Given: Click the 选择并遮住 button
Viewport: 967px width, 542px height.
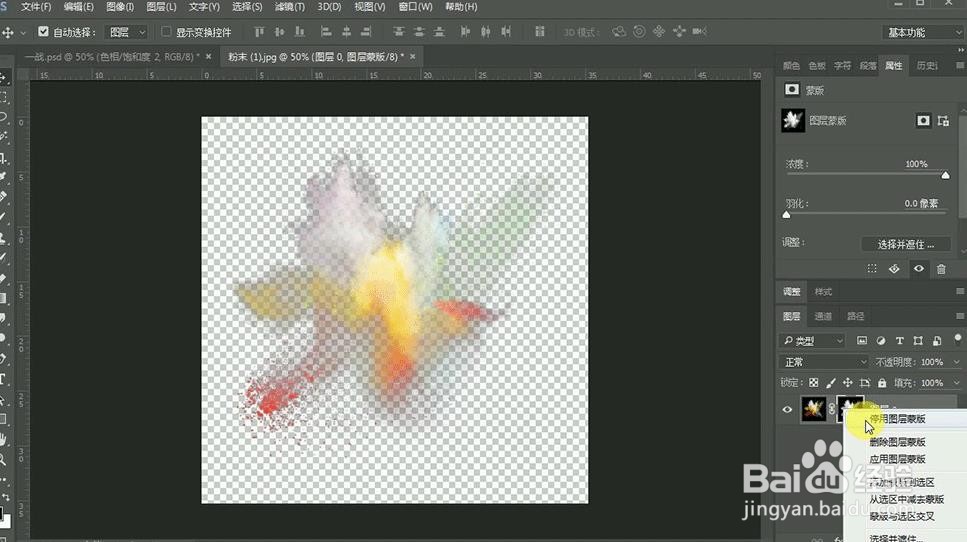Looking at the screenshot, I should tap(905, 244).
